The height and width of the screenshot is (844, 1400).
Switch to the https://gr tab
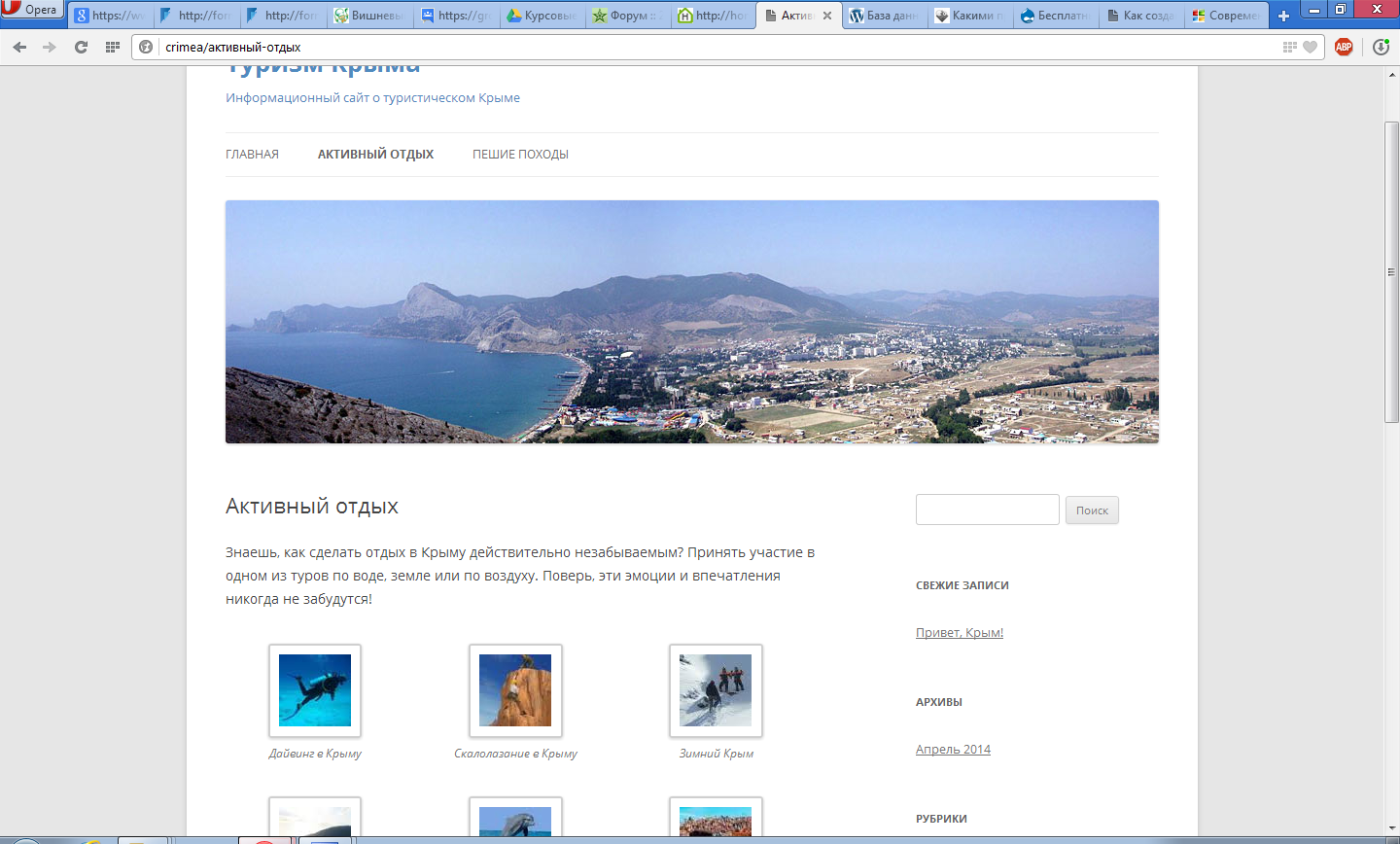456,16
